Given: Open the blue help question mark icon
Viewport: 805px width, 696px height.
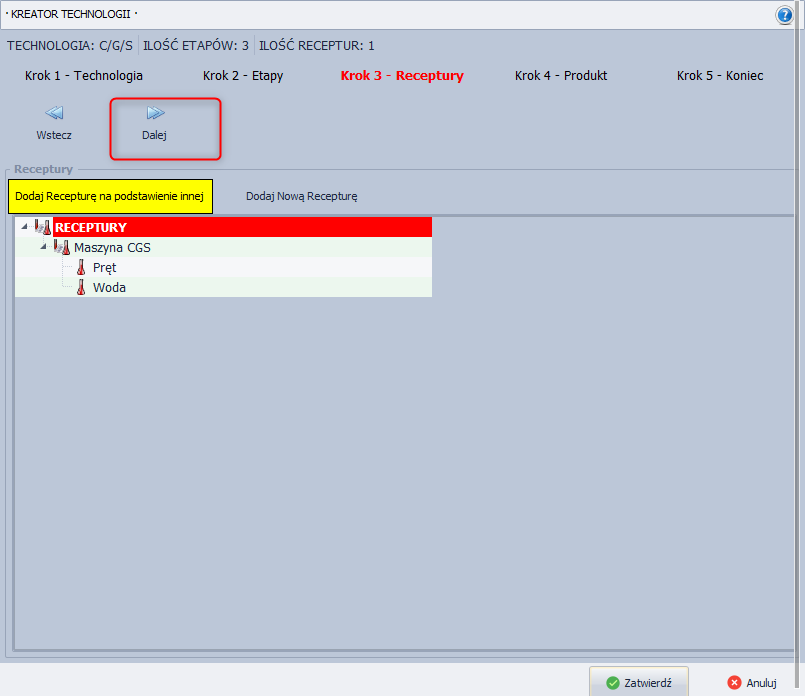Looking at the screenshot, I should pos(784,15).
